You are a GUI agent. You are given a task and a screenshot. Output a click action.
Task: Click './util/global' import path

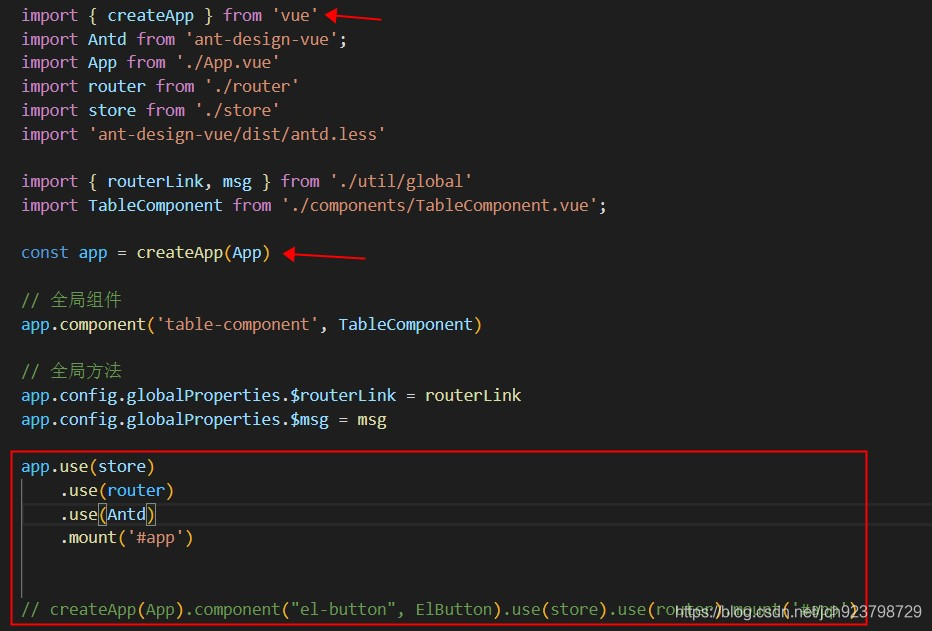(x=401, y=181)
